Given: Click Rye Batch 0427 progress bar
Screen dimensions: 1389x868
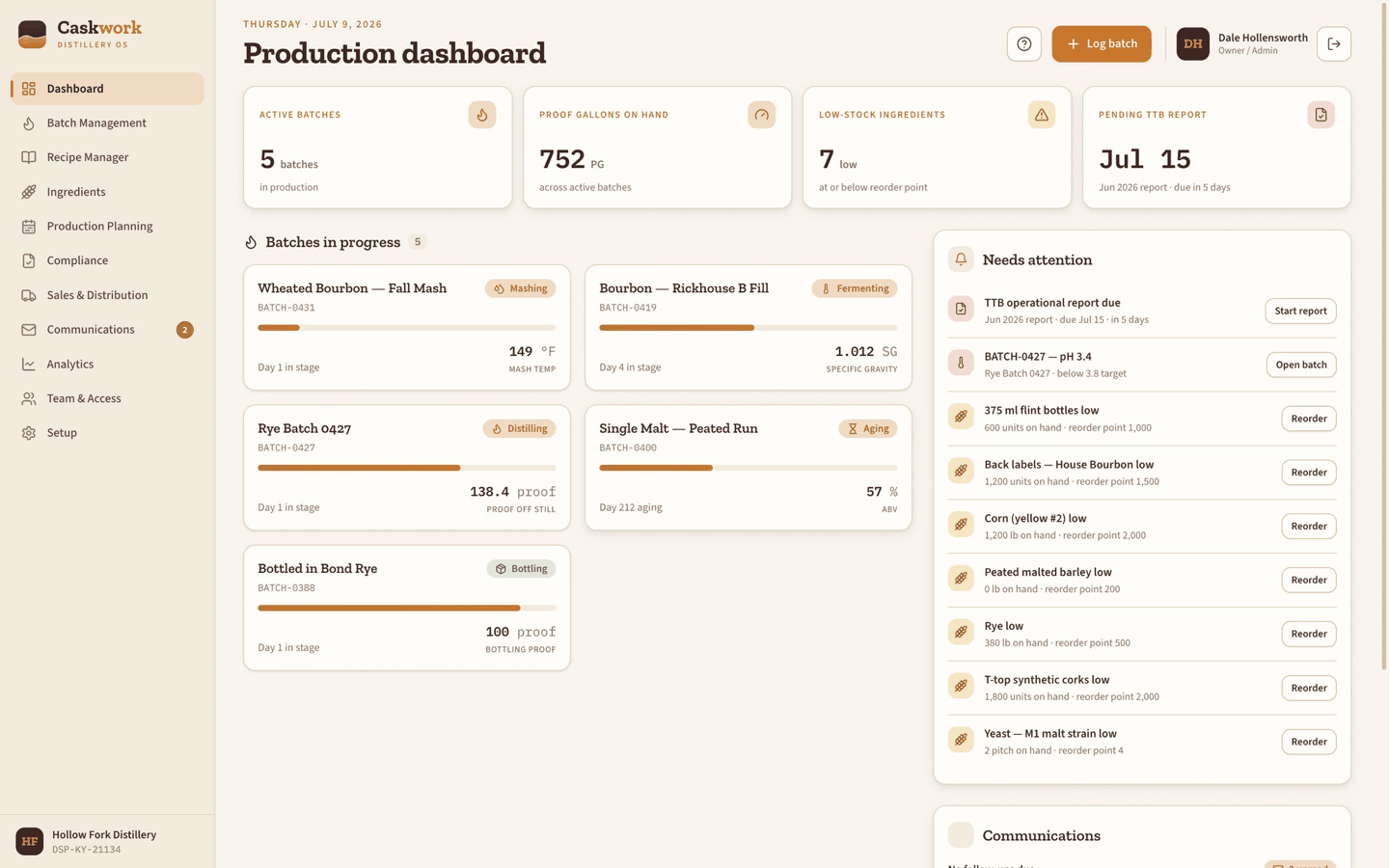Looking at the screenshot, I should [406, 468].
